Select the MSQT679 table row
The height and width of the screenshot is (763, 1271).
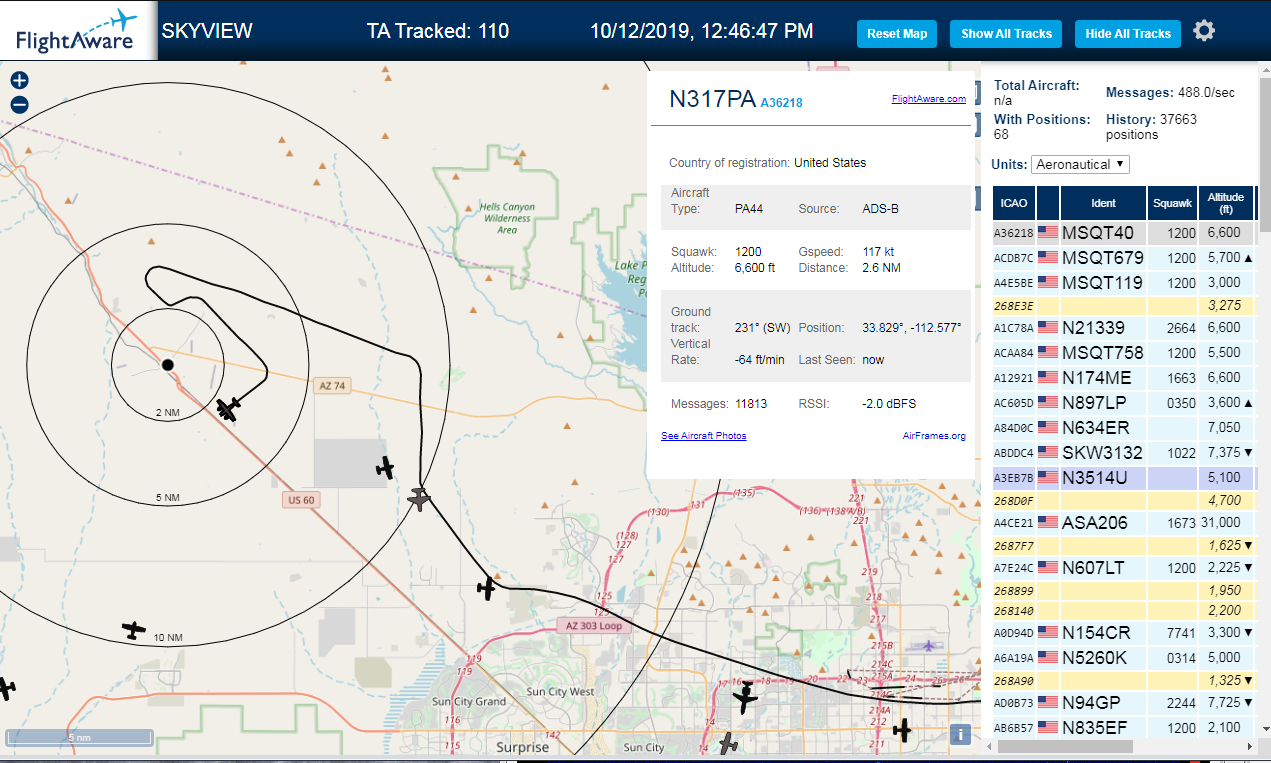[1124, 257]
